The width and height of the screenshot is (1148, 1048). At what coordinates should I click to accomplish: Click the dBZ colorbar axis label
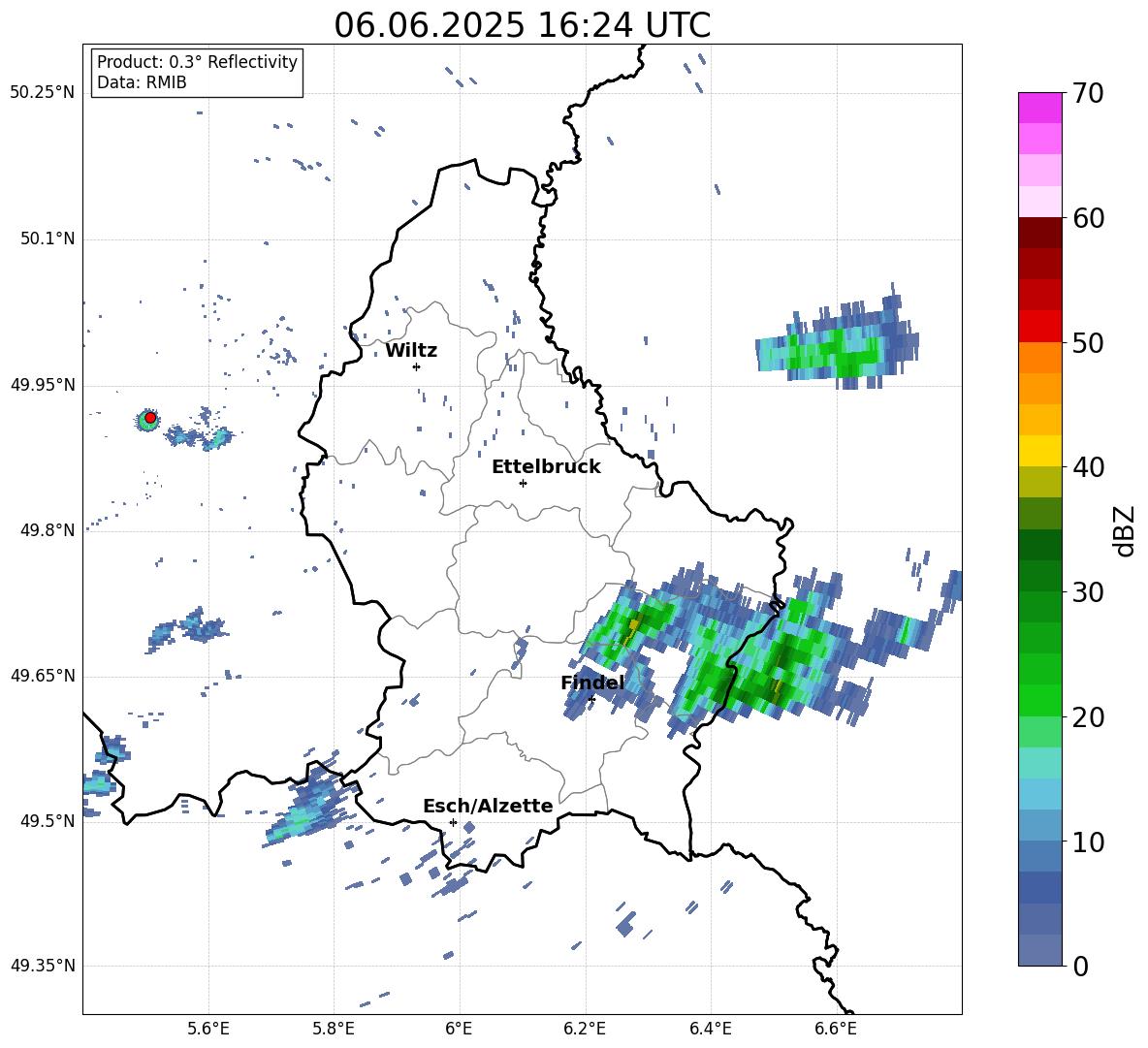coord(1124,530)
